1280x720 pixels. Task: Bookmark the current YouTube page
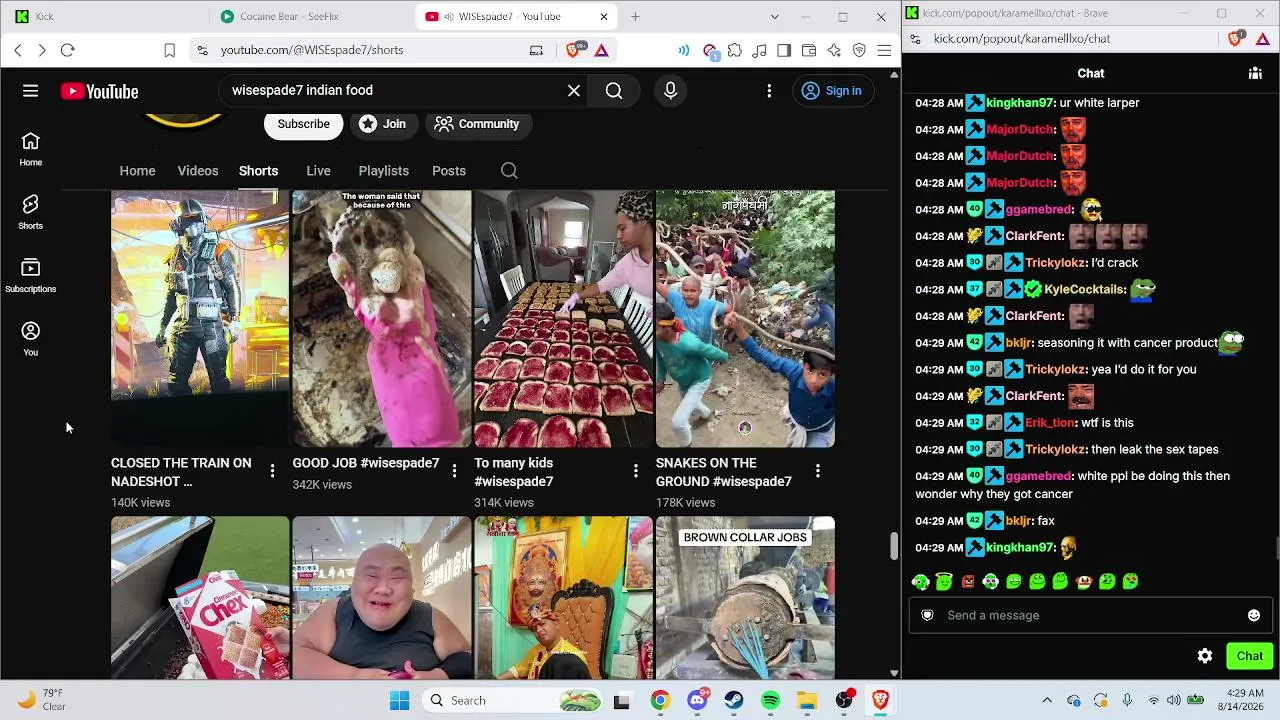click(x=170, y=50)
